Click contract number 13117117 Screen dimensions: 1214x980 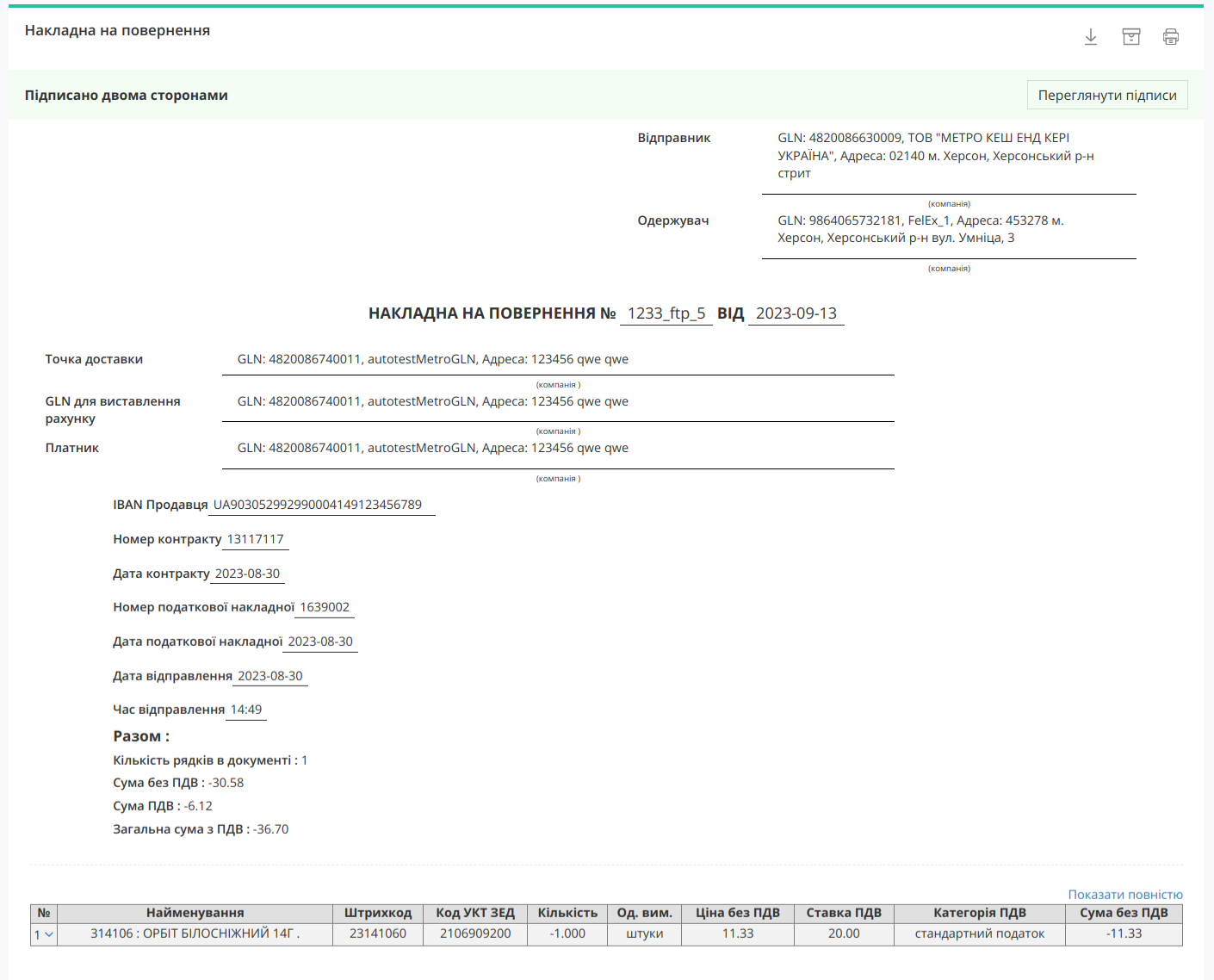(255, 539)
